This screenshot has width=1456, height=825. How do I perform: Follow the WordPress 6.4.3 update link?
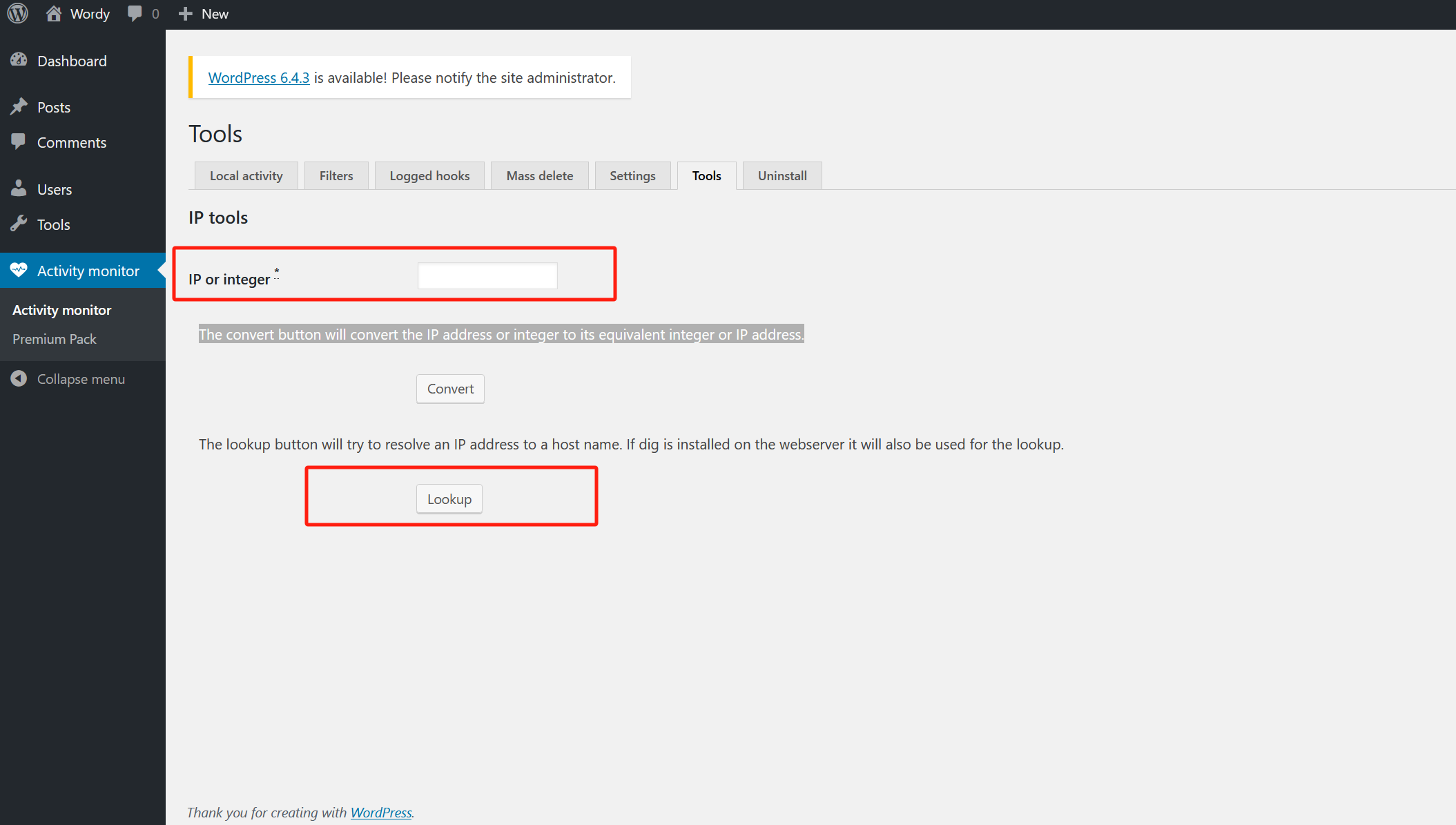click(x=258, y=78)
